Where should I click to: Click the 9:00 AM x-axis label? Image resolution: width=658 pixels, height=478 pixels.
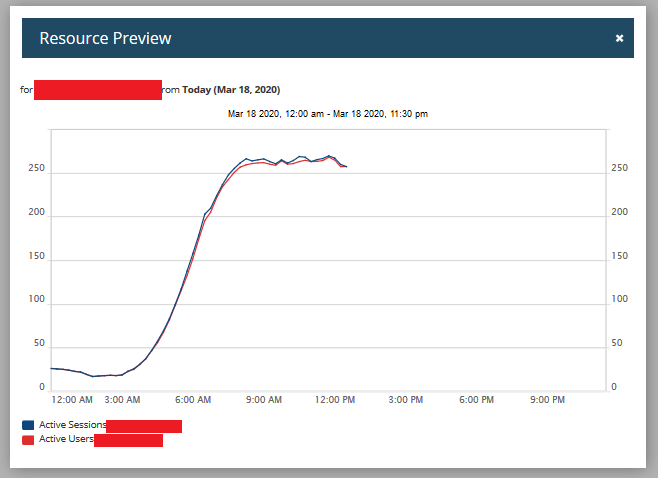click(x=264, y=400)
